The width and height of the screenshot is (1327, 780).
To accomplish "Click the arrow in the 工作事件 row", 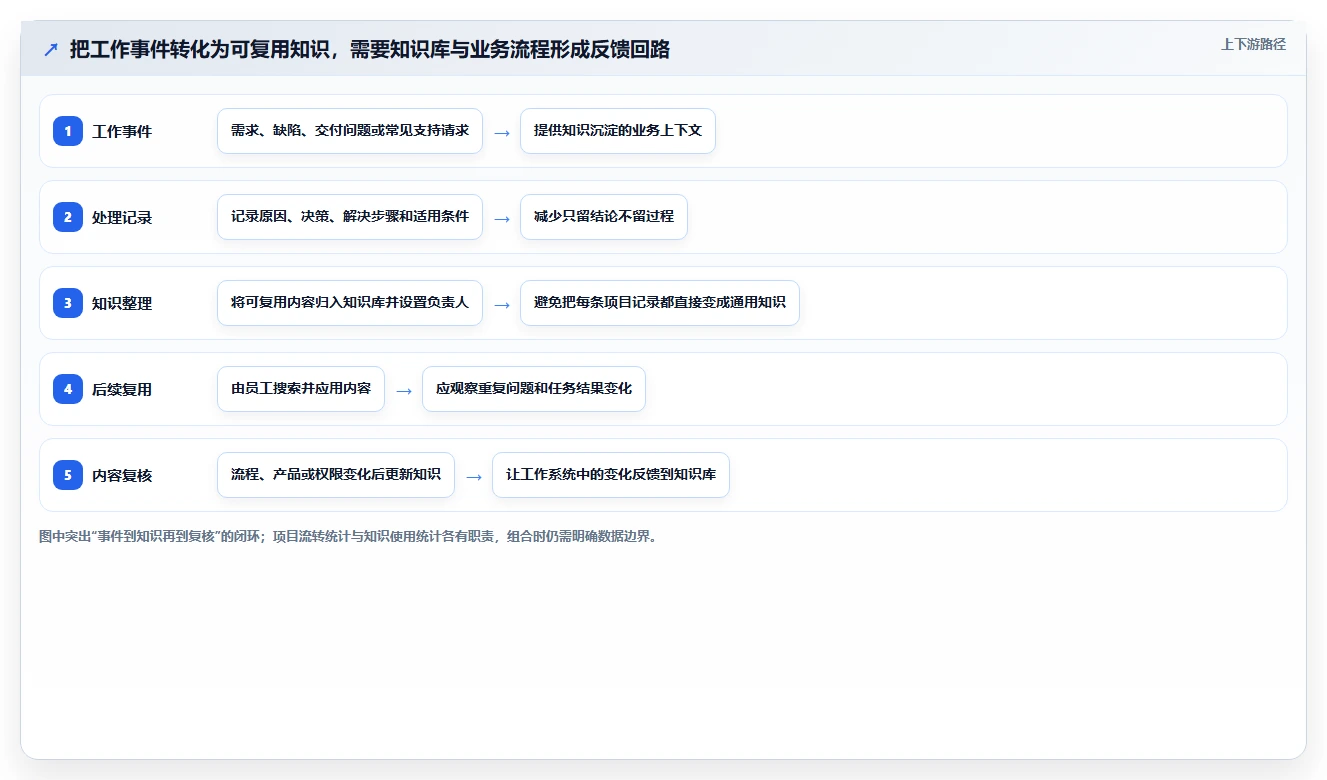I will pyautogui.click(x=502, y=132).
